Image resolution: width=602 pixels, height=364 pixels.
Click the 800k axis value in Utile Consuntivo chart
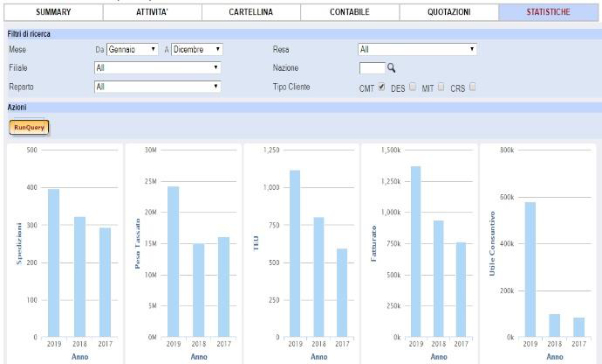pyautogui.click(x=507, y=150)
